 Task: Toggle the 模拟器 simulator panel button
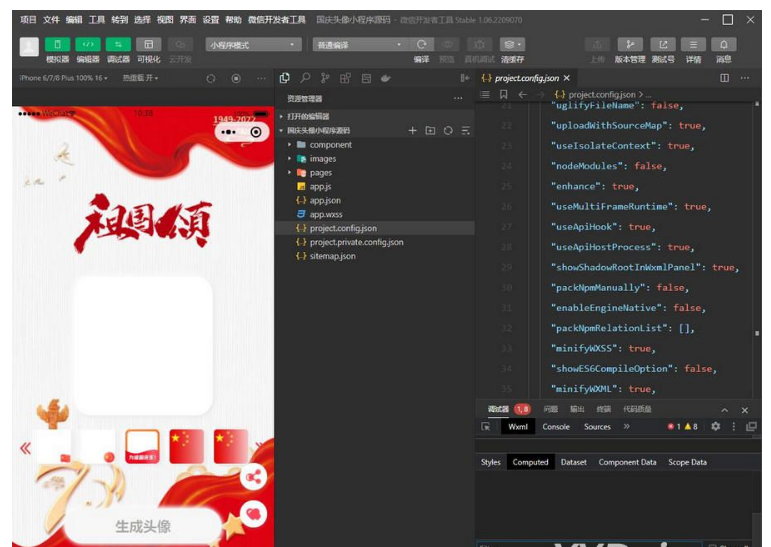click(x=57, y=45)
